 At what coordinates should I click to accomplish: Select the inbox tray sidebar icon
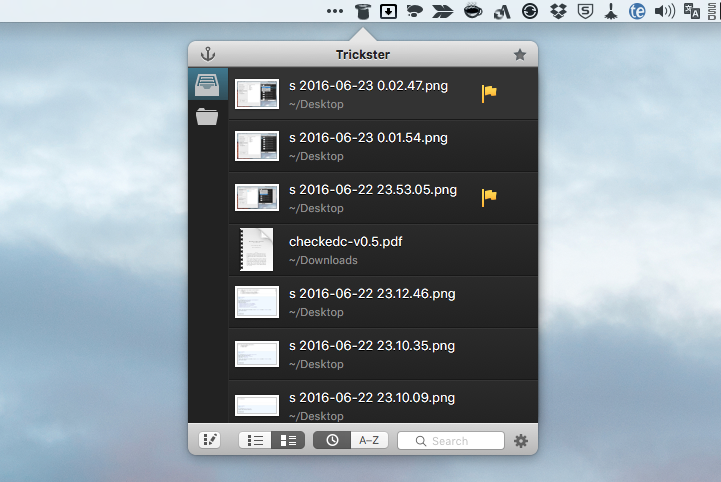pyautogui.click(x=207, y=85)
